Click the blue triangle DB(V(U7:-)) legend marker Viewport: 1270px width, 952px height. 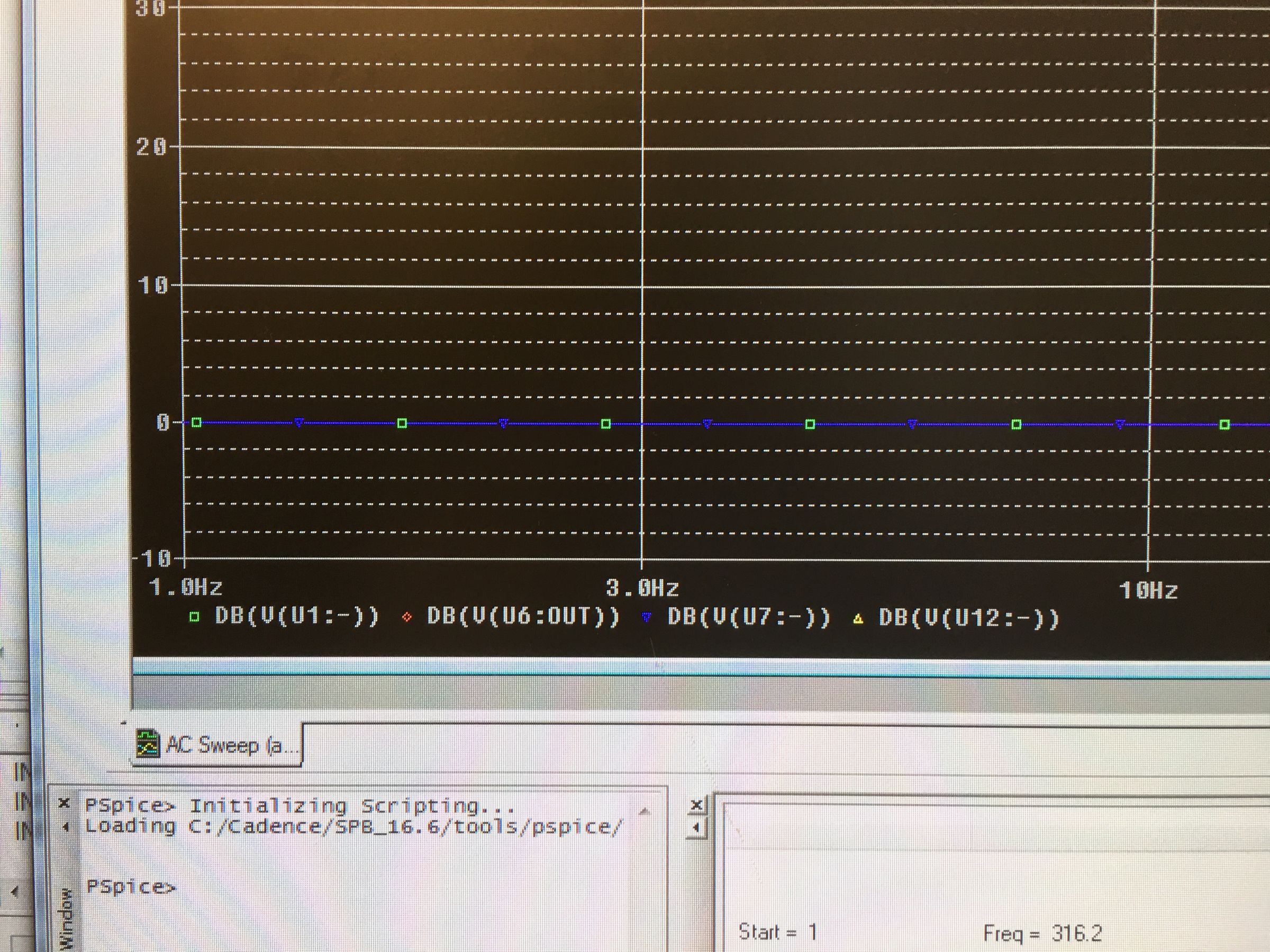click(x=647, y=617)
